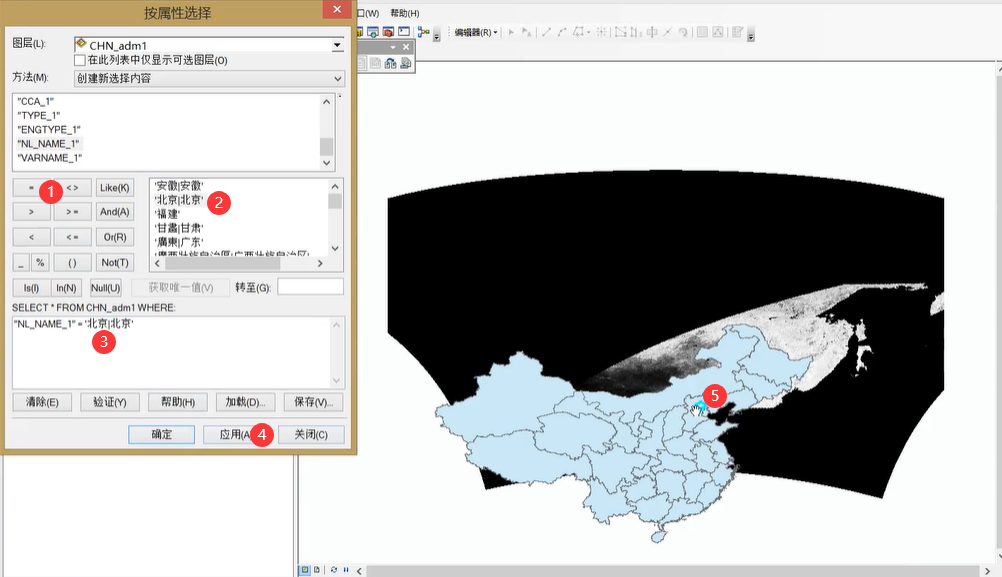Click the 加载(D) load button
1002x577 pixels.
coord(245,402)
